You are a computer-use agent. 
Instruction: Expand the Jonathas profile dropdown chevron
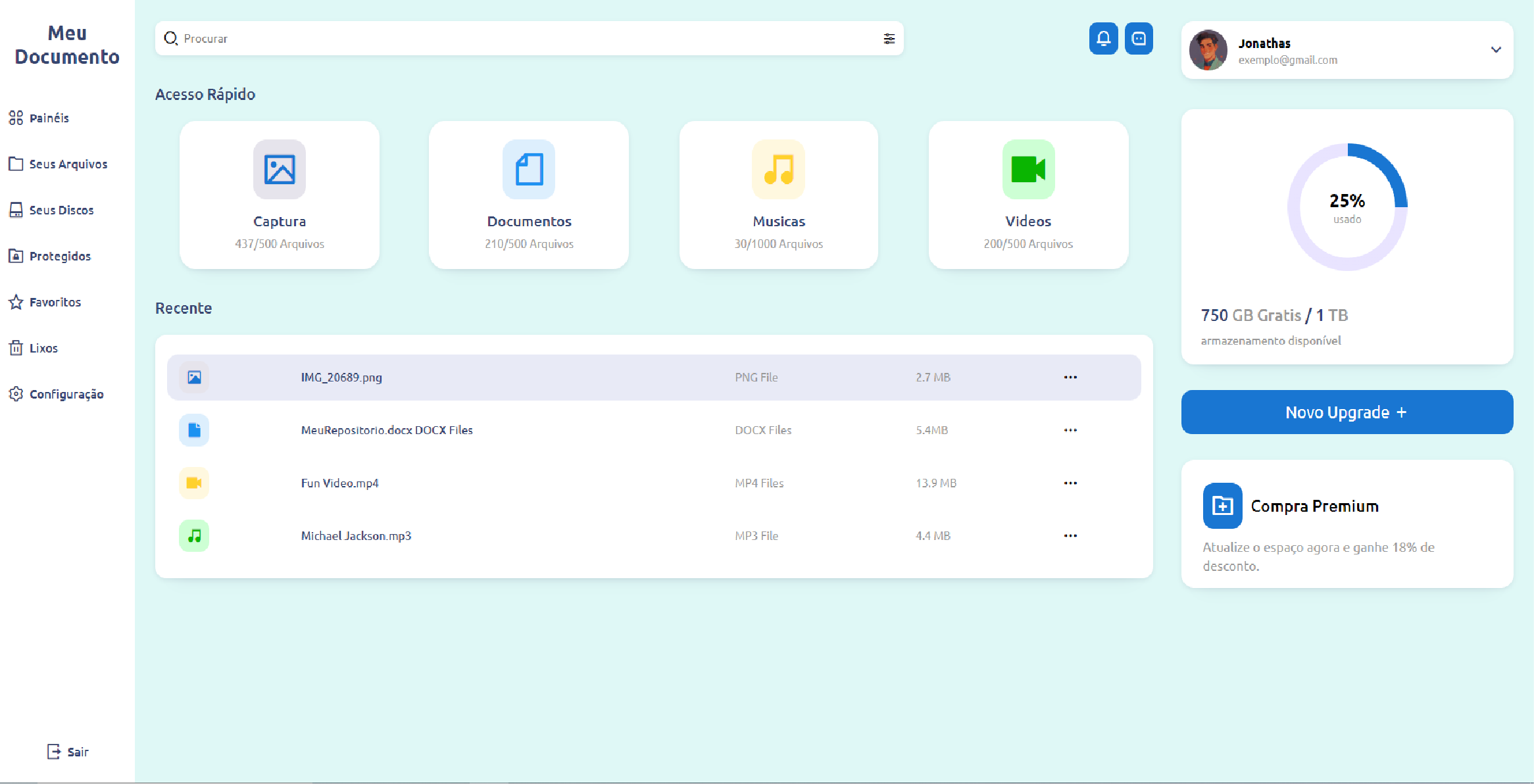(1495, 50)
